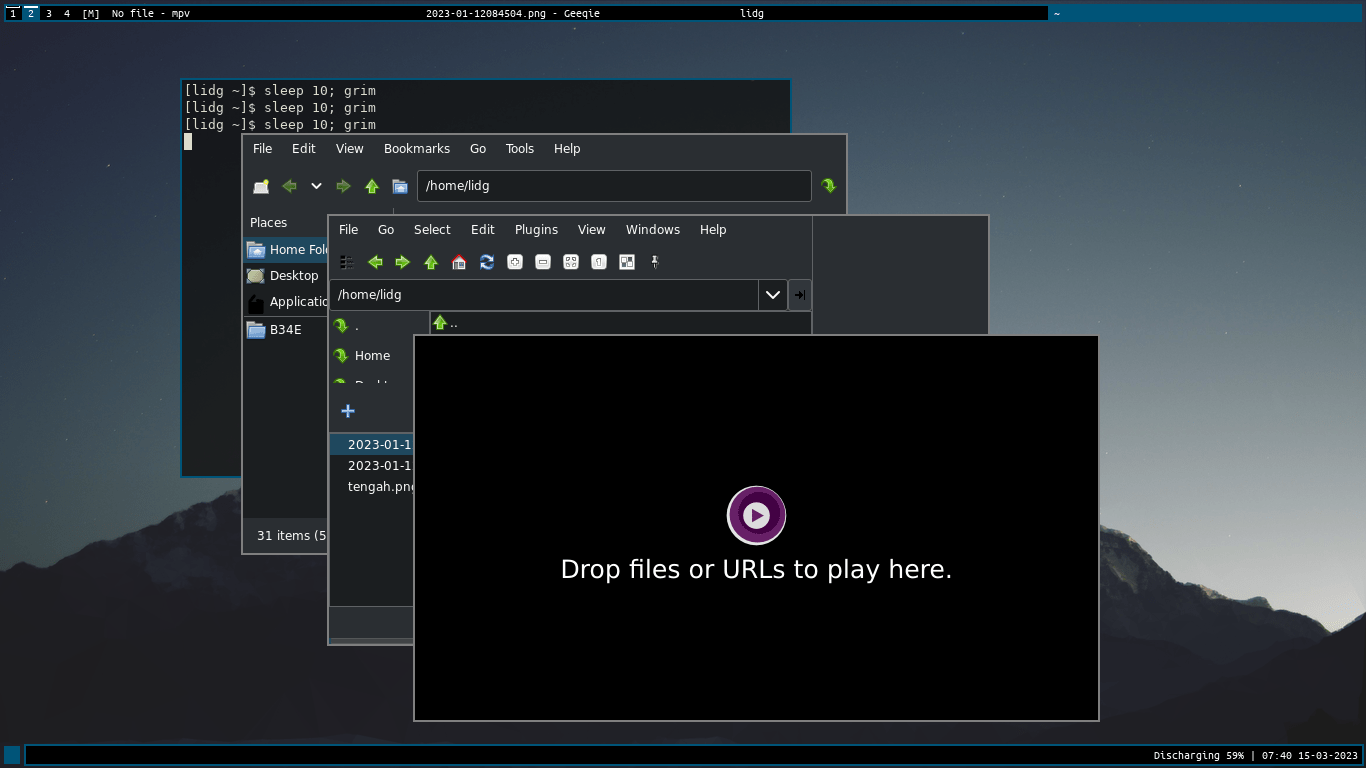
Task: Click the blue plus add button
Action: click(348, 411)
